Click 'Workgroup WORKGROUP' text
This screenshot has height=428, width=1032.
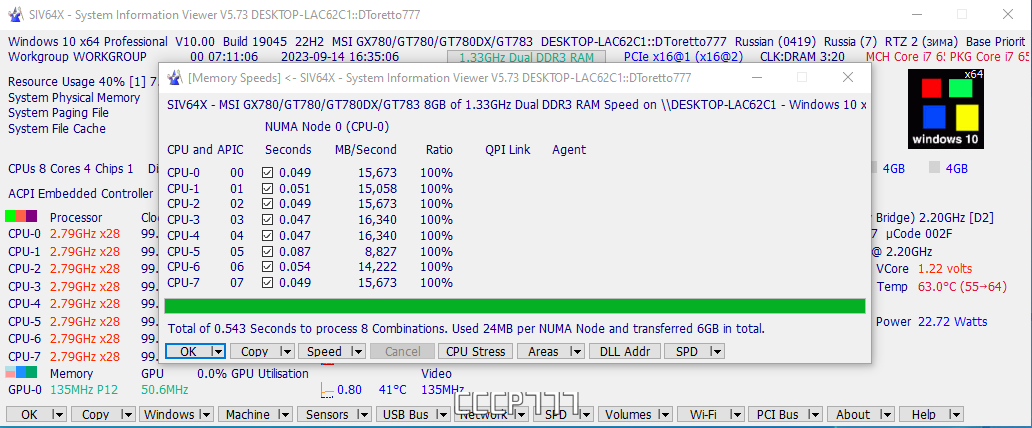(77, 57)
